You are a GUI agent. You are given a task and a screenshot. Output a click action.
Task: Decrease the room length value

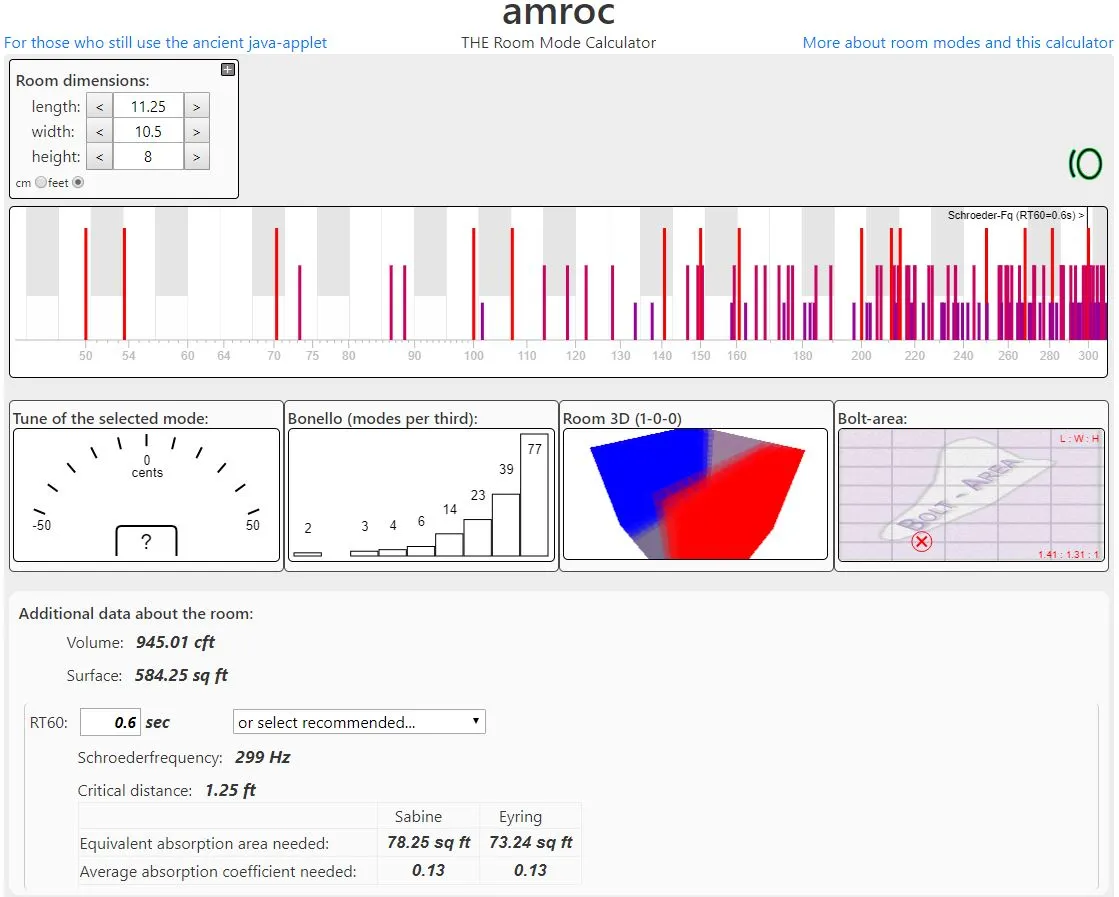coord(99,106)
